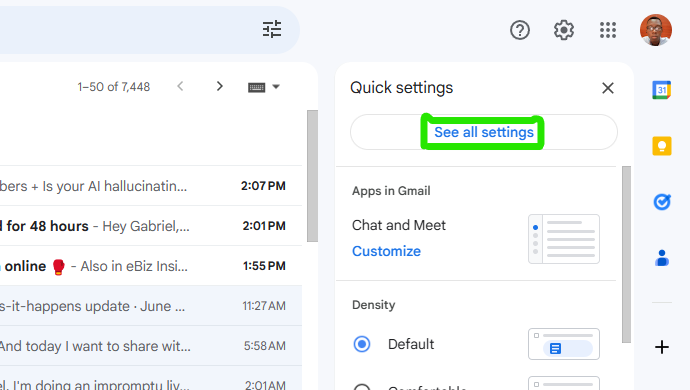Click See all settings
Screen dimensions: 690x390
[484, 132]
